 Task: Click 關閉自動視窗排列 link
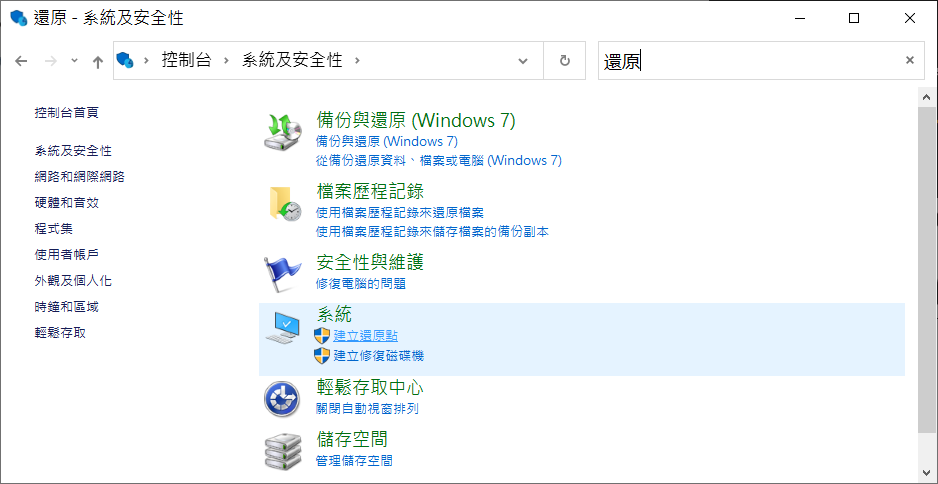pyautogui.click(x=367, y=409)
